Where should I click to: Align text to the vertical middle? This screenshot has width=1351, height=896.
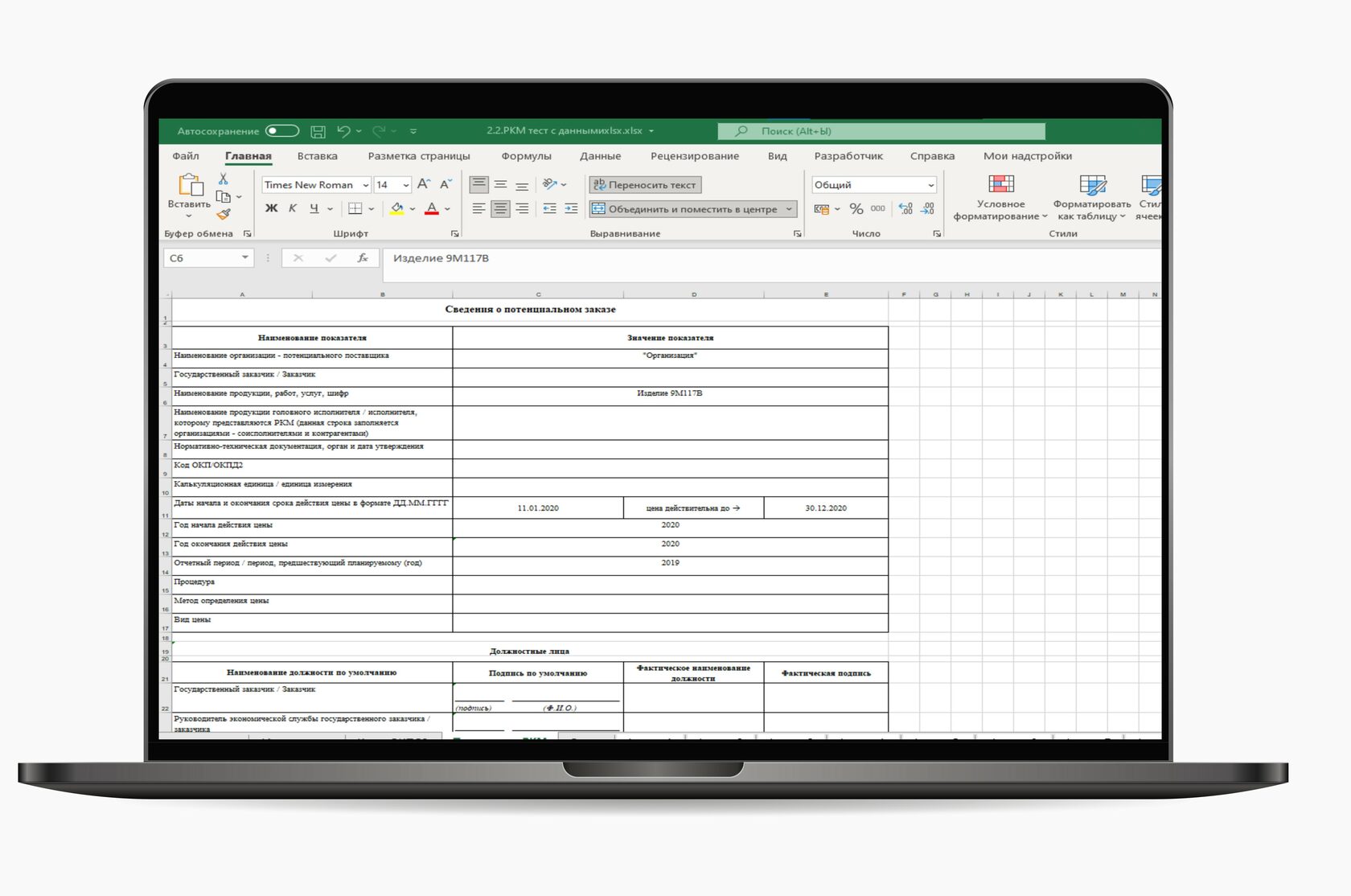click(500, 184)
